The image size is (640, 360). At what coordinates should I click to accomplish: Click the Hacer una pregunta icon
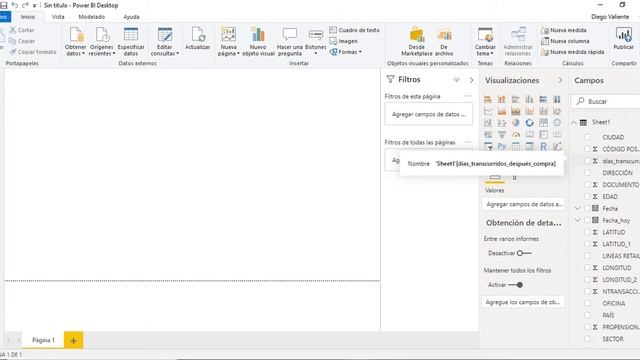pyautogui.click(x=290, y=35)
